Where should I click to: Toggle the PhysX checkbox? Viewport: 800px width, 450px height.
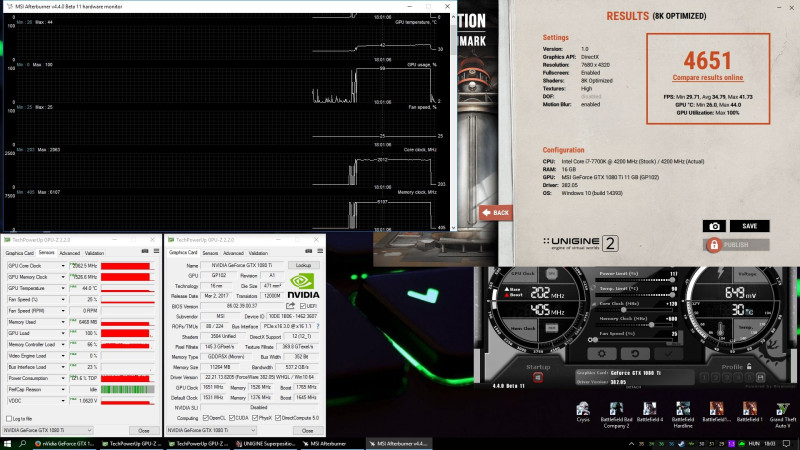point(255,418)
